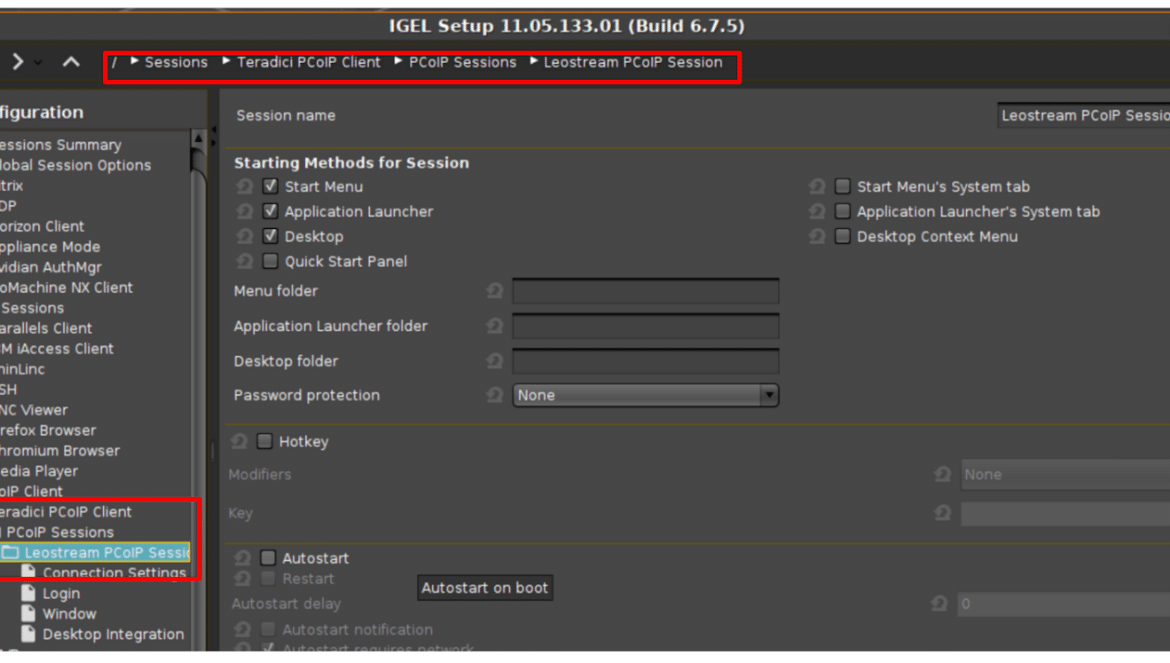Viewport: 1170px width, 663px height.
Task: Enable the Desktop Context Menu checkbox
Action: tap(842, 236)
